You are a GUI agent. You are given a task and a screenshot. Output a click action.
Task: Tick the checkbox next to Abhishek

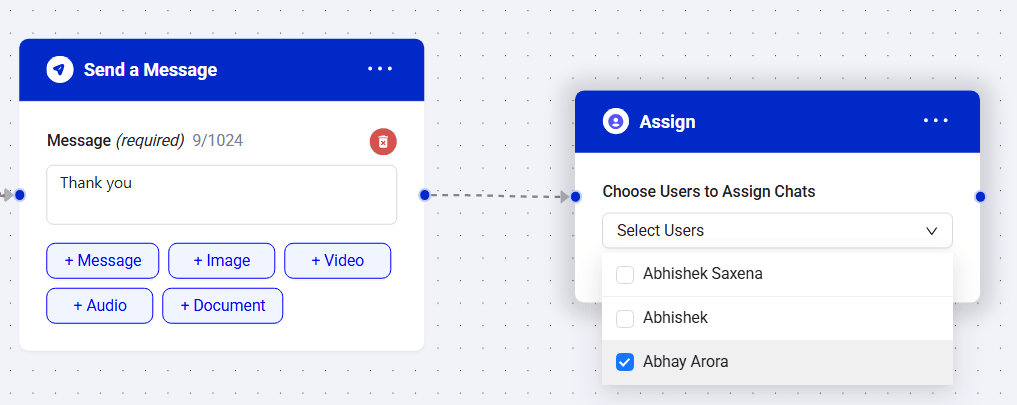click(x=625, y=319)
